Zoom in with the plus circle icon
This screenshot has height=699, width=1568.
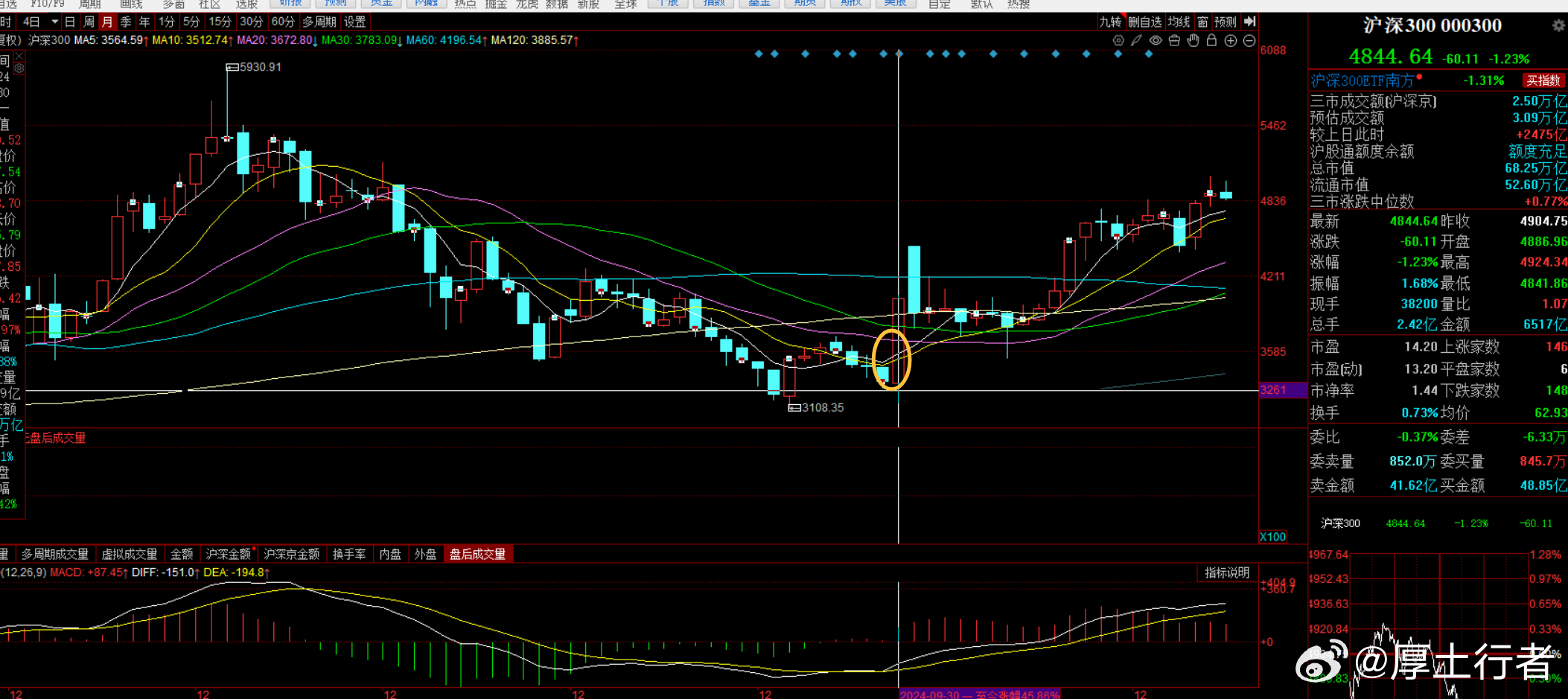coord(1231,41)
